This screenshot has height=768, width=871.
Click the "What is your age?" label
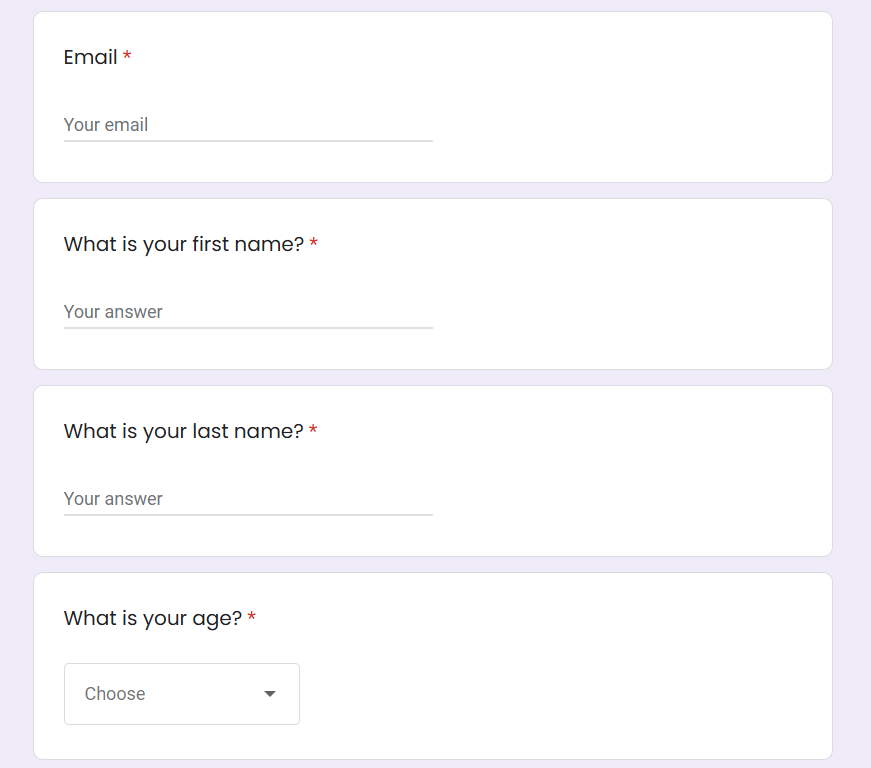click(153, 619)
